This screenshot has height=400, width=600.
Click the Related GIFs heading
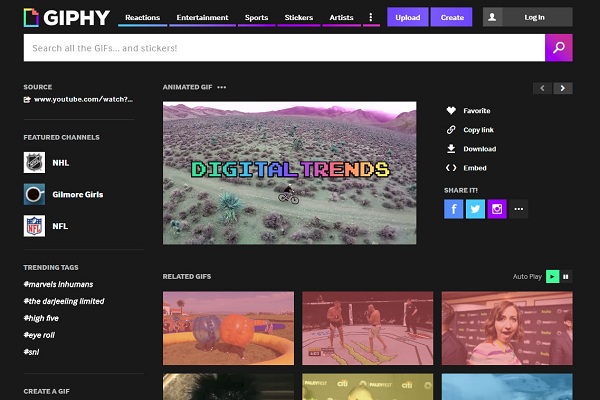(x=187, y=276)
